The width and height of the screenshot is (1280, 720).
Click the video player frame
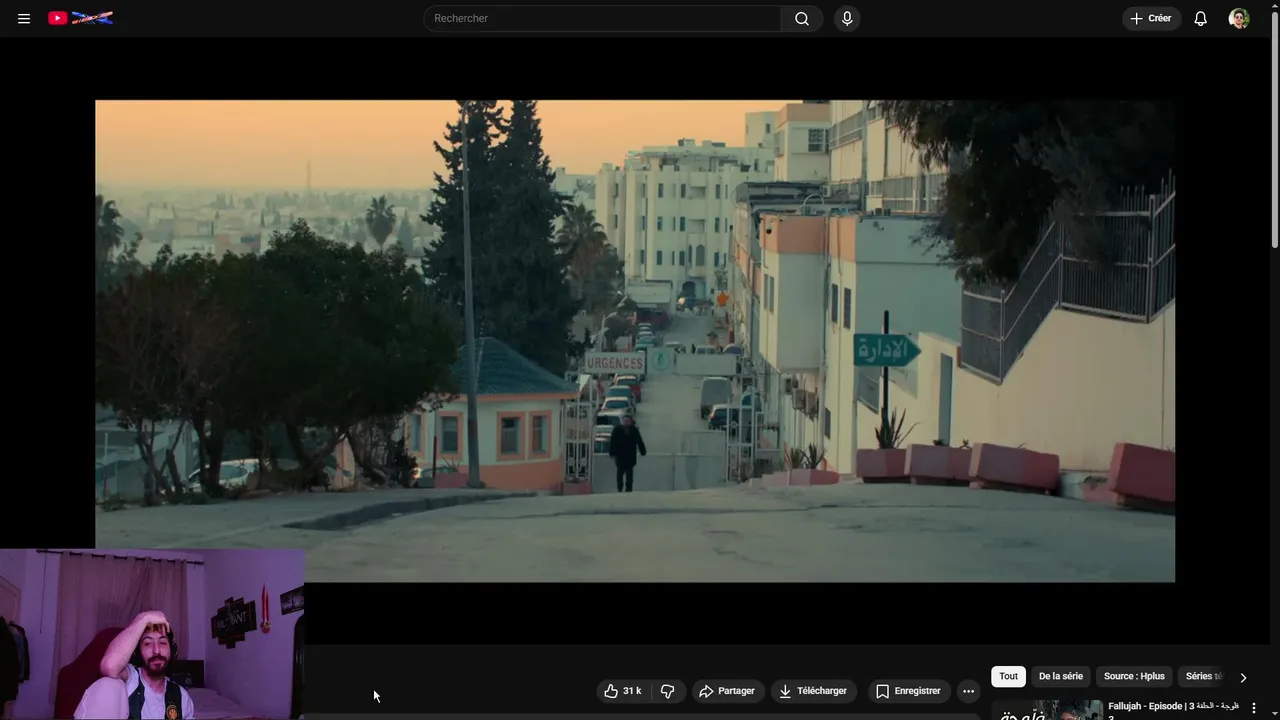click(635, 341)
